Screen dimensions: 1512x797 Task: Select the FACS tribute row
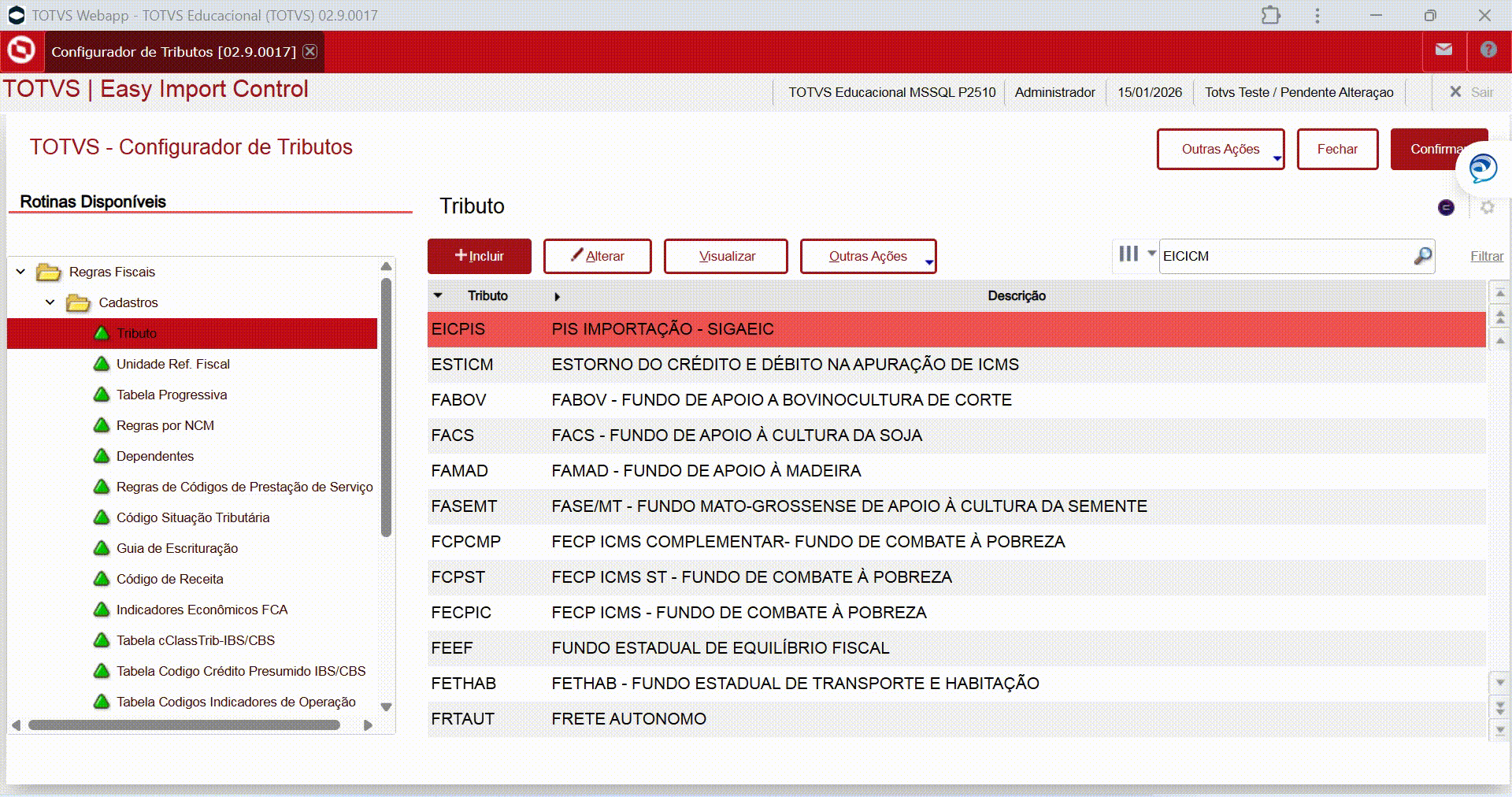[x=956, y=436]
